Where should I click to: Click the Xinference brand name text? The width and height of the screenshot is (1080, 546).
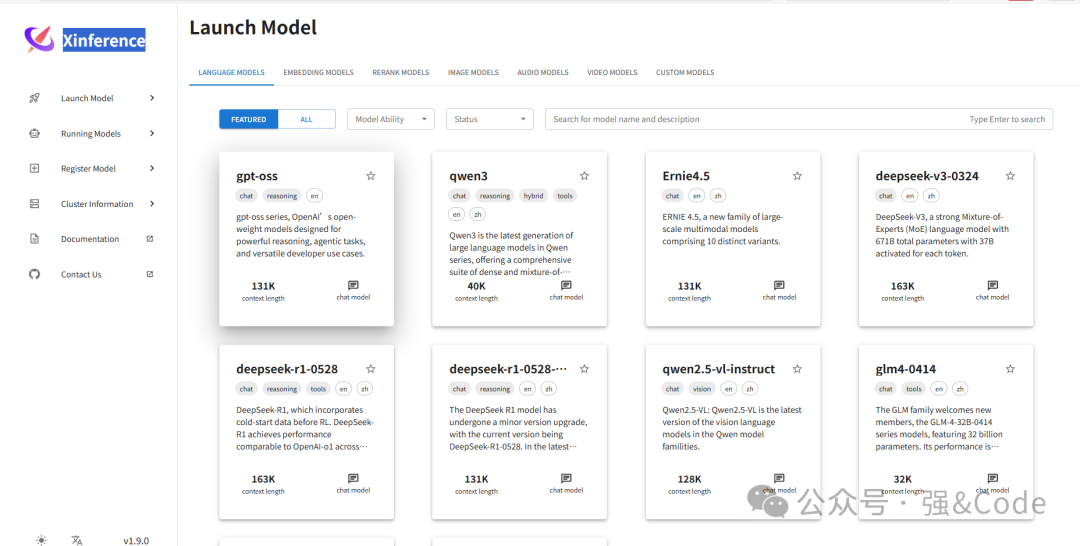click(104, 41)
